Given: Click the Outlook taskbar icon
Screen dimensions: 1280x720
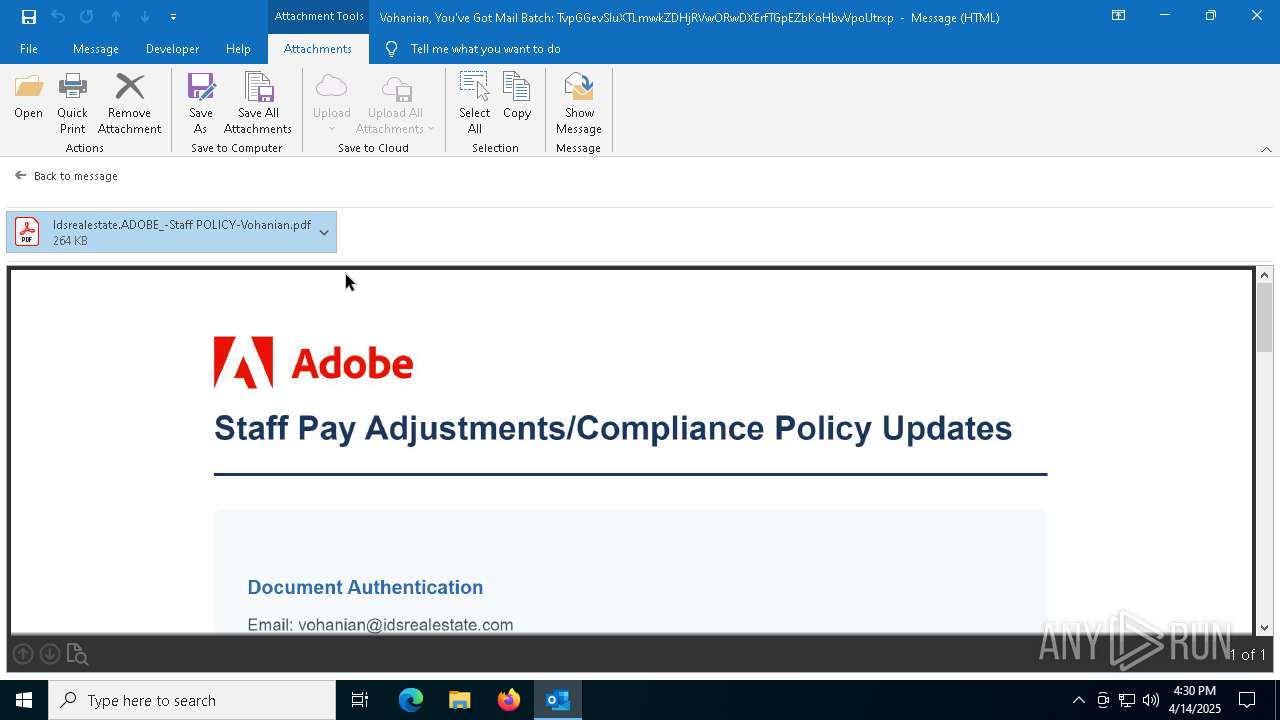Looking at the screenshot, I should [x=557, y=700].
